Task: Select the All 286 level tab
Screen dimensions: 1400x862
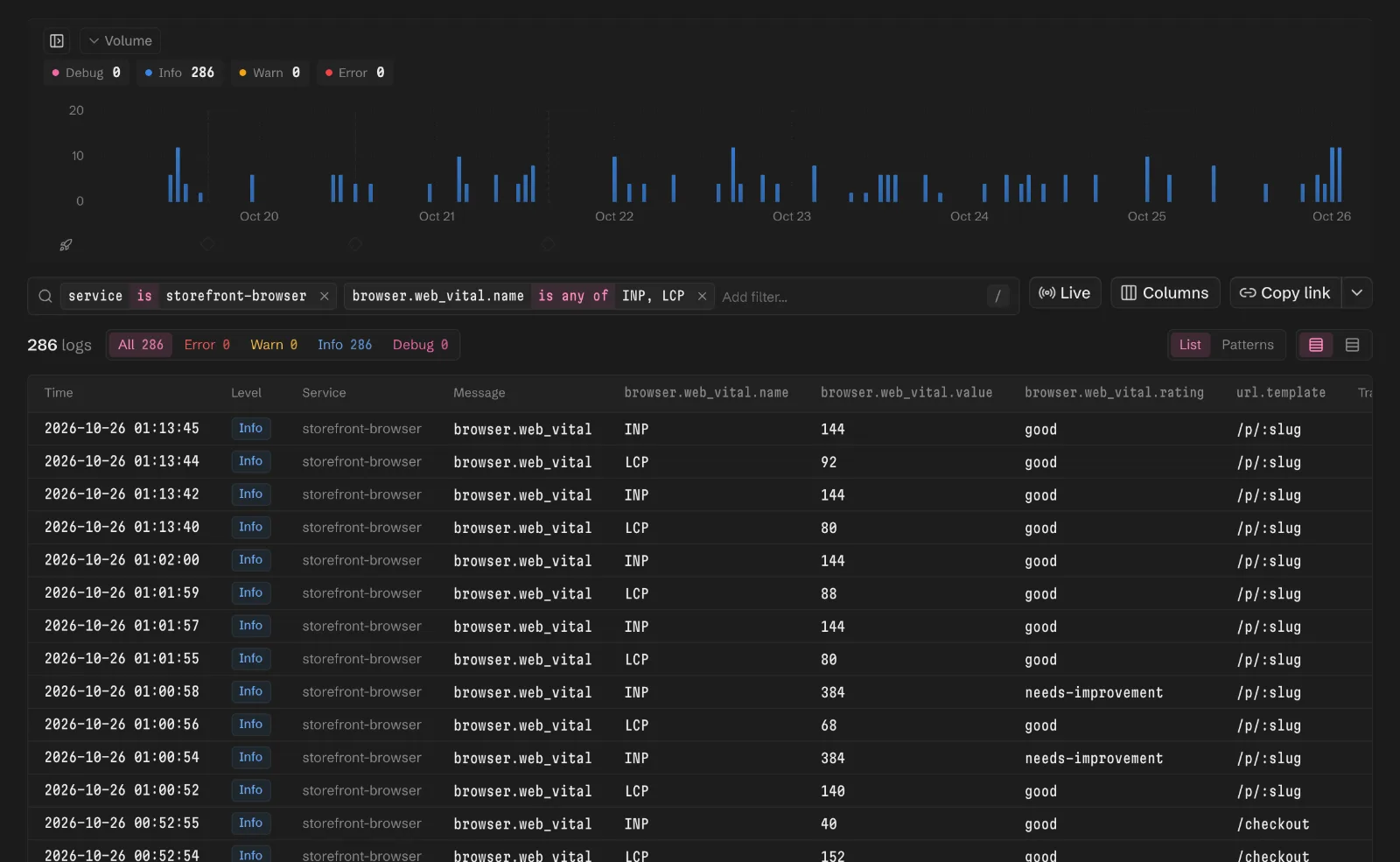Action: click(141, 345)
